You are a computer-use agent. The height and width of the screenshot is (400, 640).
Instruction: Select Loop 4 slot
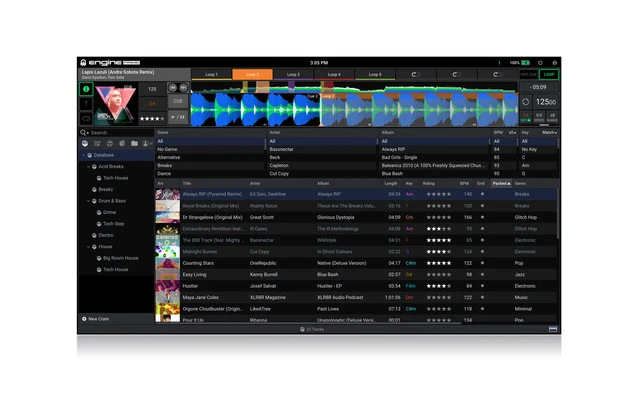point(334,74)
